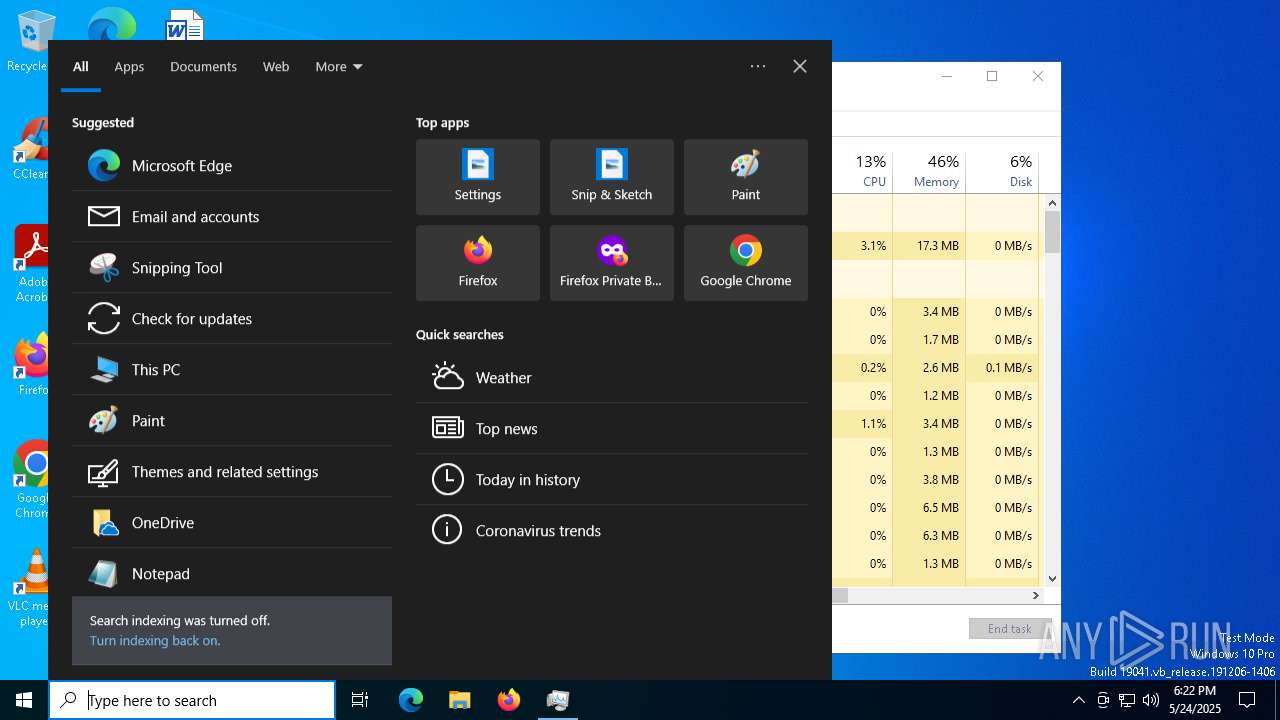Open Firefox Private Browsing tile
This screenshot has height=720, width=1280.
(612, 263)
